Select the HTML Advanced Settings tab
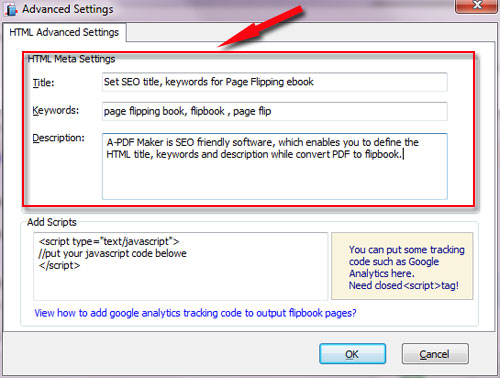 [x=64, y=32]
